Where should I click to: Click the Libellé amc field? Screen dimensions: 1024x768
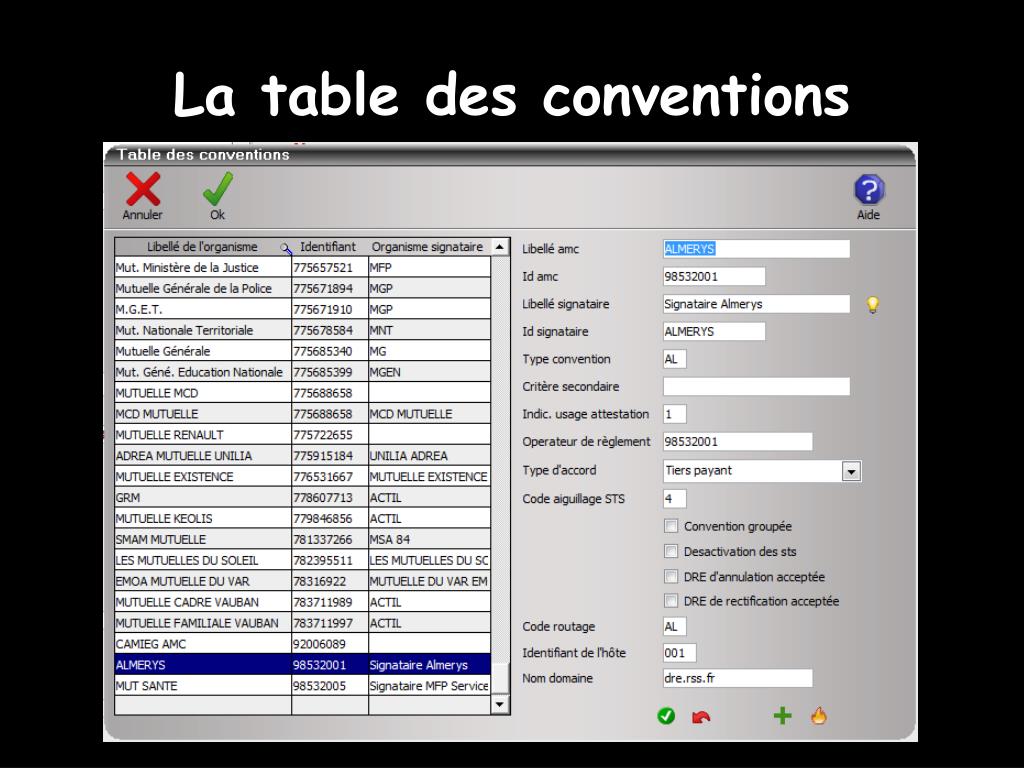(x=756, y=249)
